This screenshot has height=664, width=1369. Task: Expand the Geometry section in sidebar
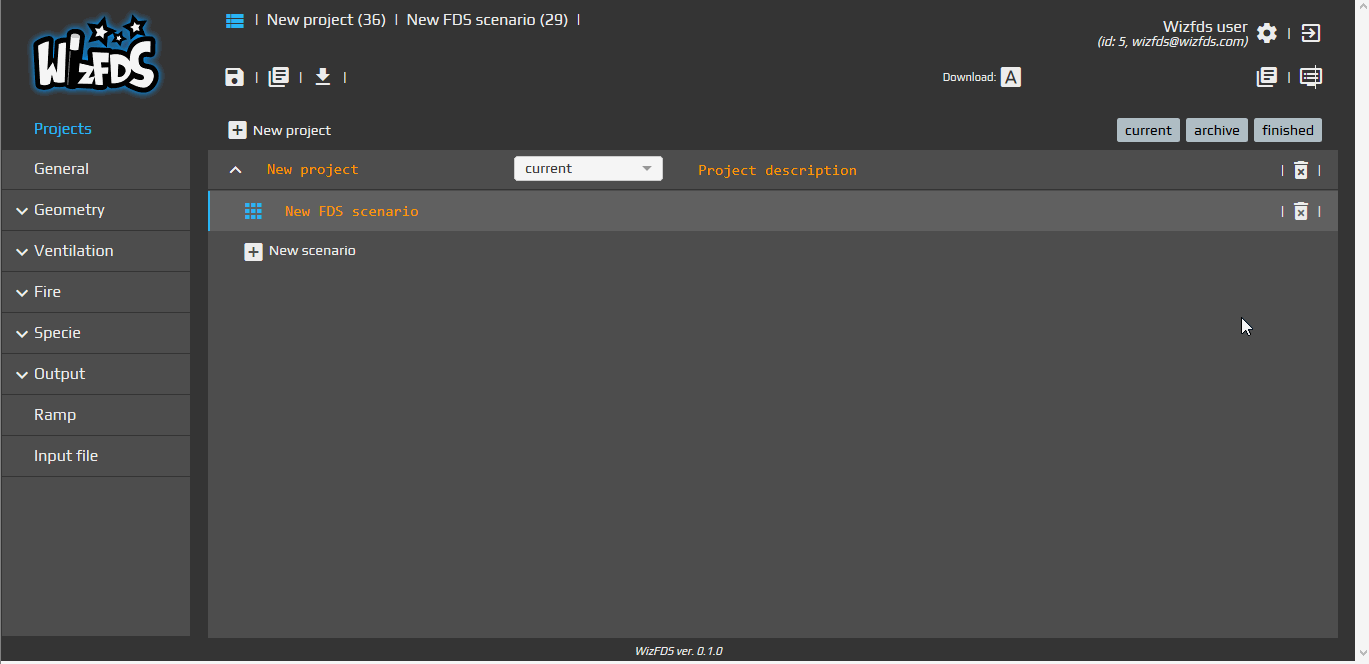pos(69,210)
